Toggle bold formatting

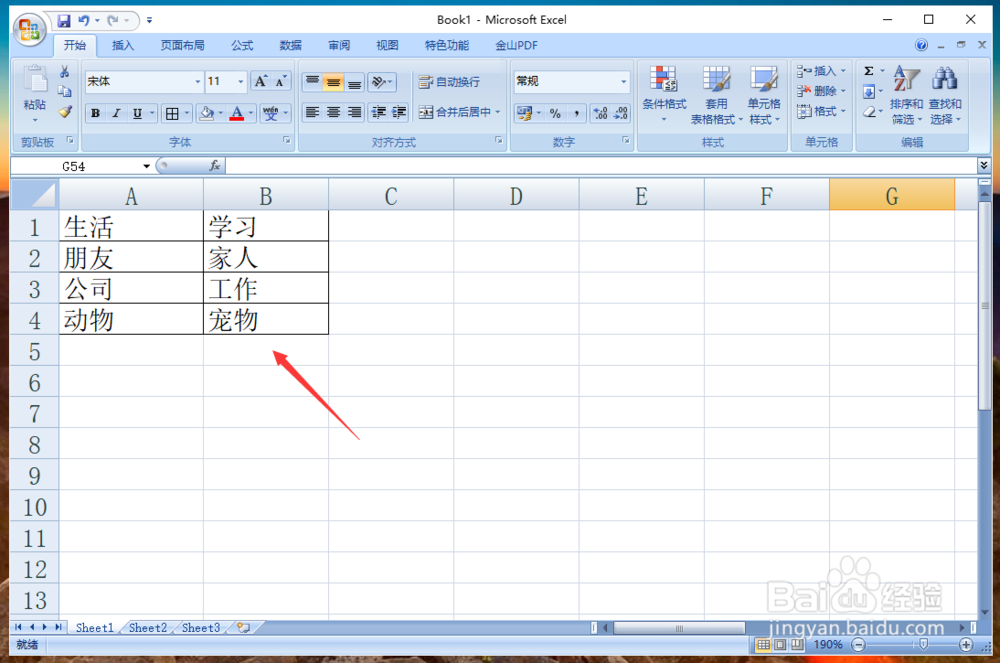[x=95, y=113]
